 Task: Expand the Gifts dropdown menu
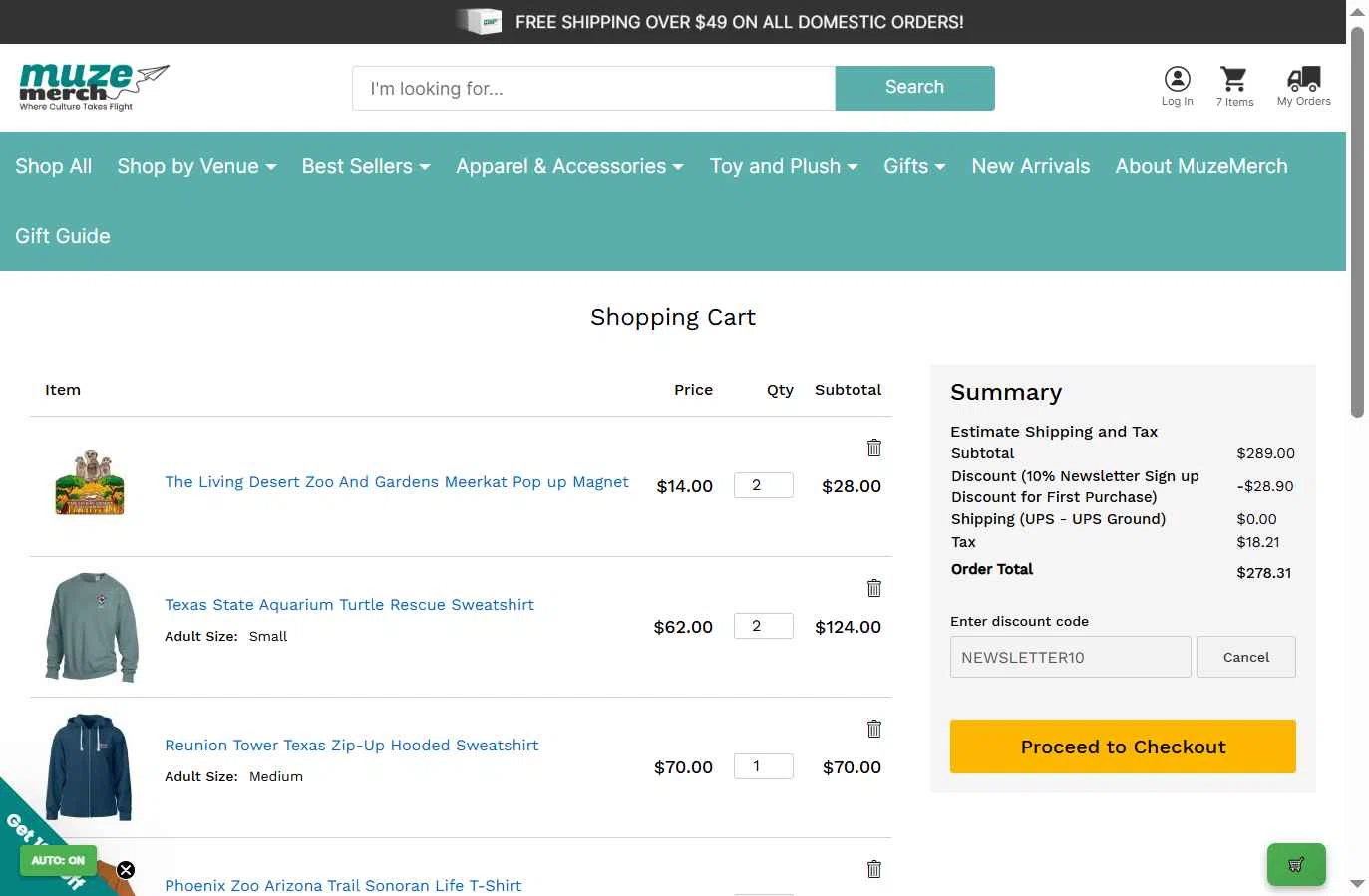pyautogui.click(x=914, y=166)
